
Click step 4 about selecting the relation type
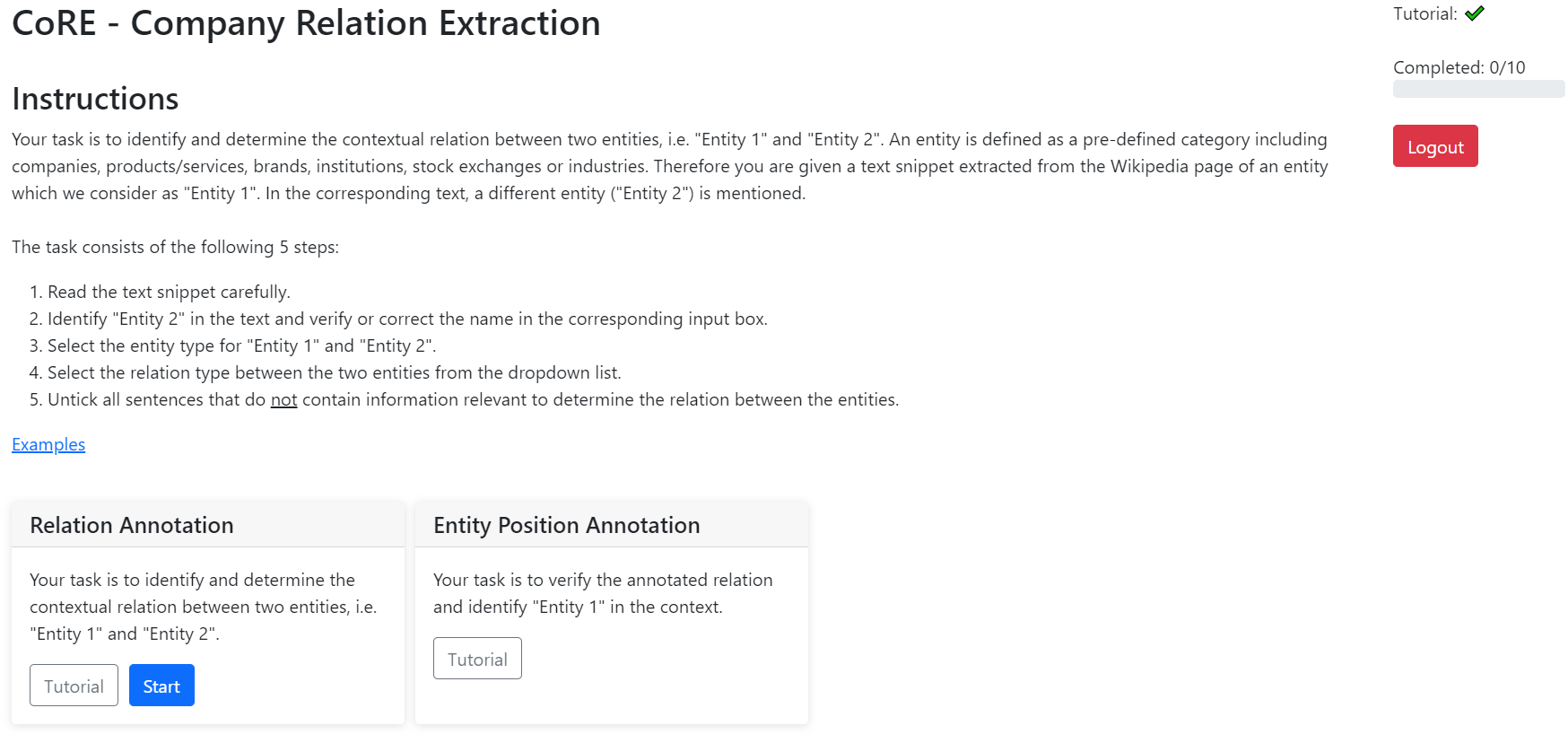(334, 373)
